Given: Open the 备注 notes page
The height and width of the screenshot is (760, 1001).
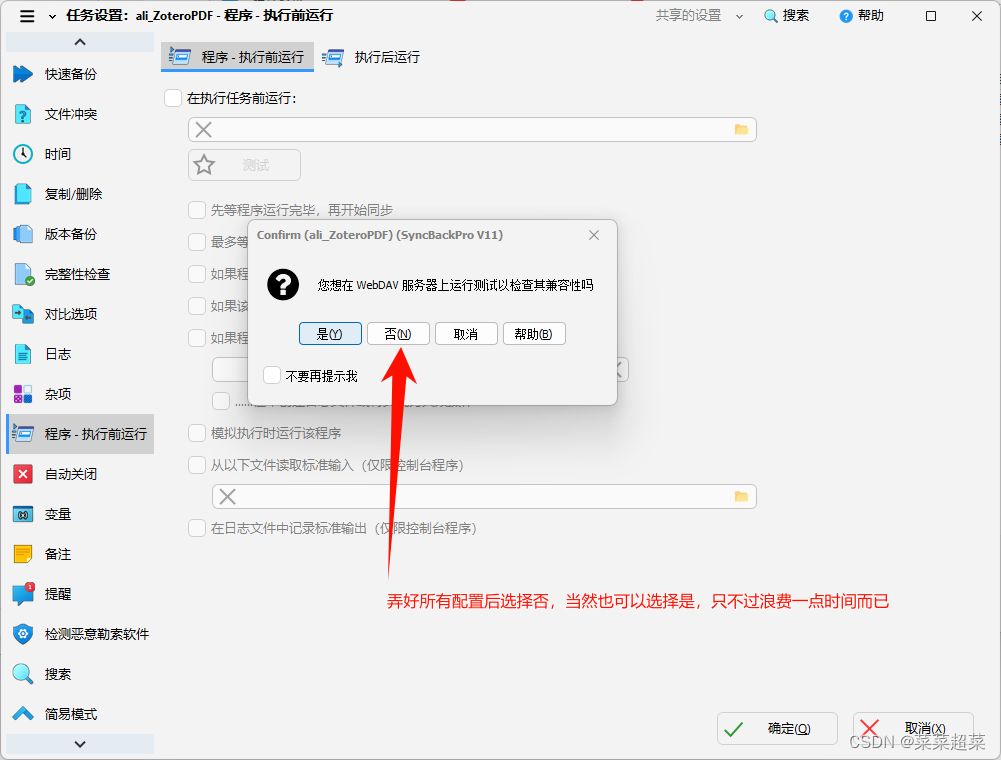Looking at the screenshot, I should pos(80,554).
